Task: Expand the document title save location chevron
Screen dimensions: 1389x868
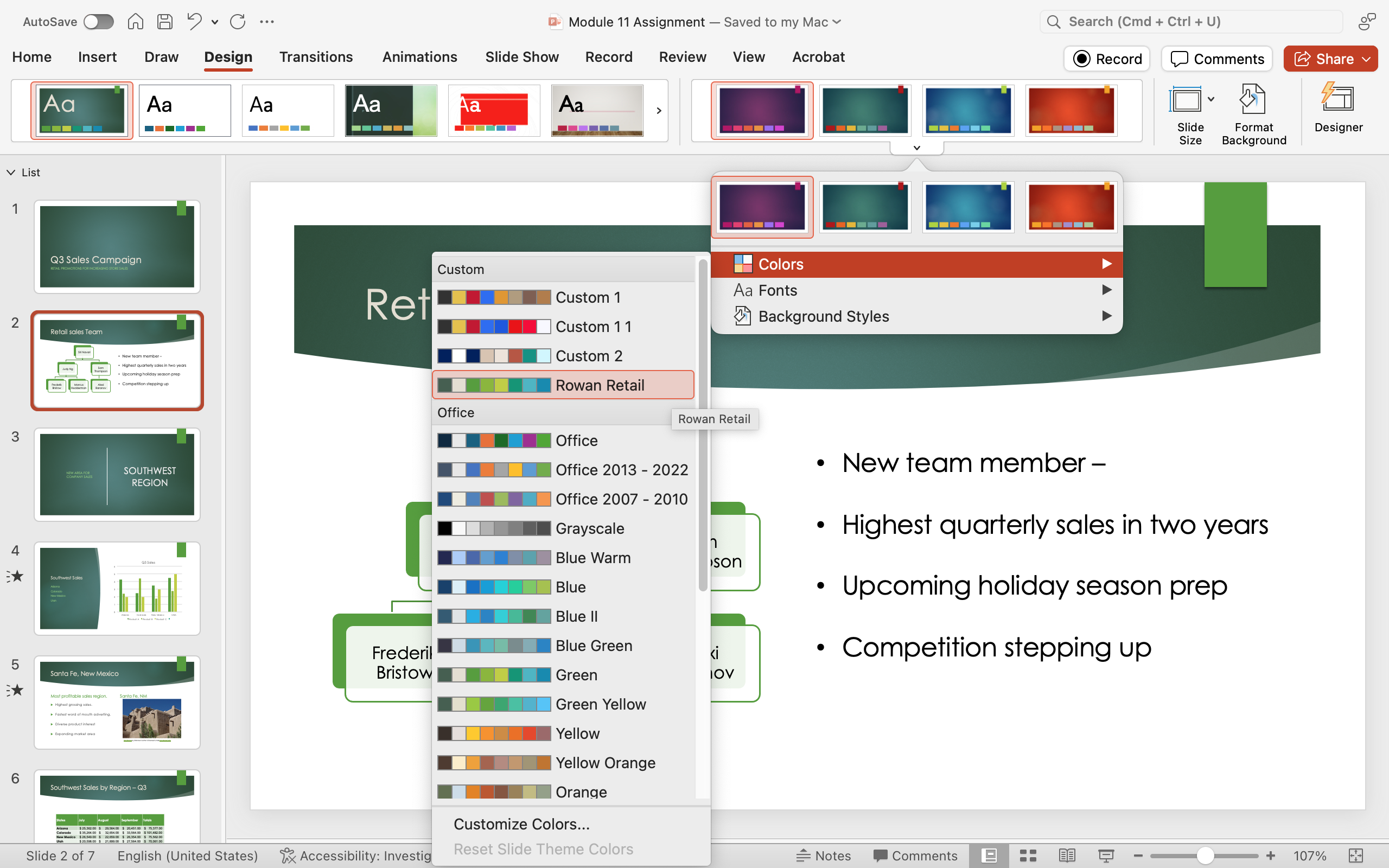Action: (837, 22)
